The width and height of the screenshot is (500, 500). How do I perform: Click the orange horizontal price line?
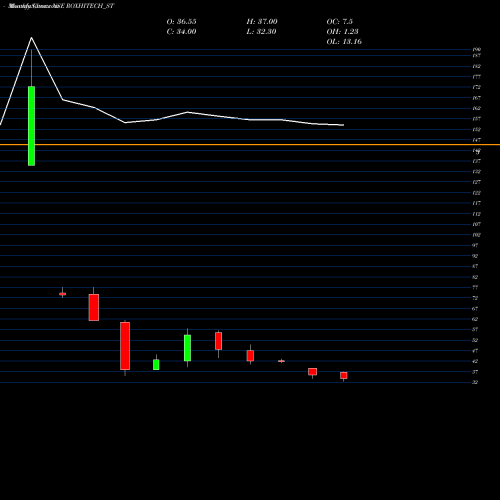pos(250,145)
